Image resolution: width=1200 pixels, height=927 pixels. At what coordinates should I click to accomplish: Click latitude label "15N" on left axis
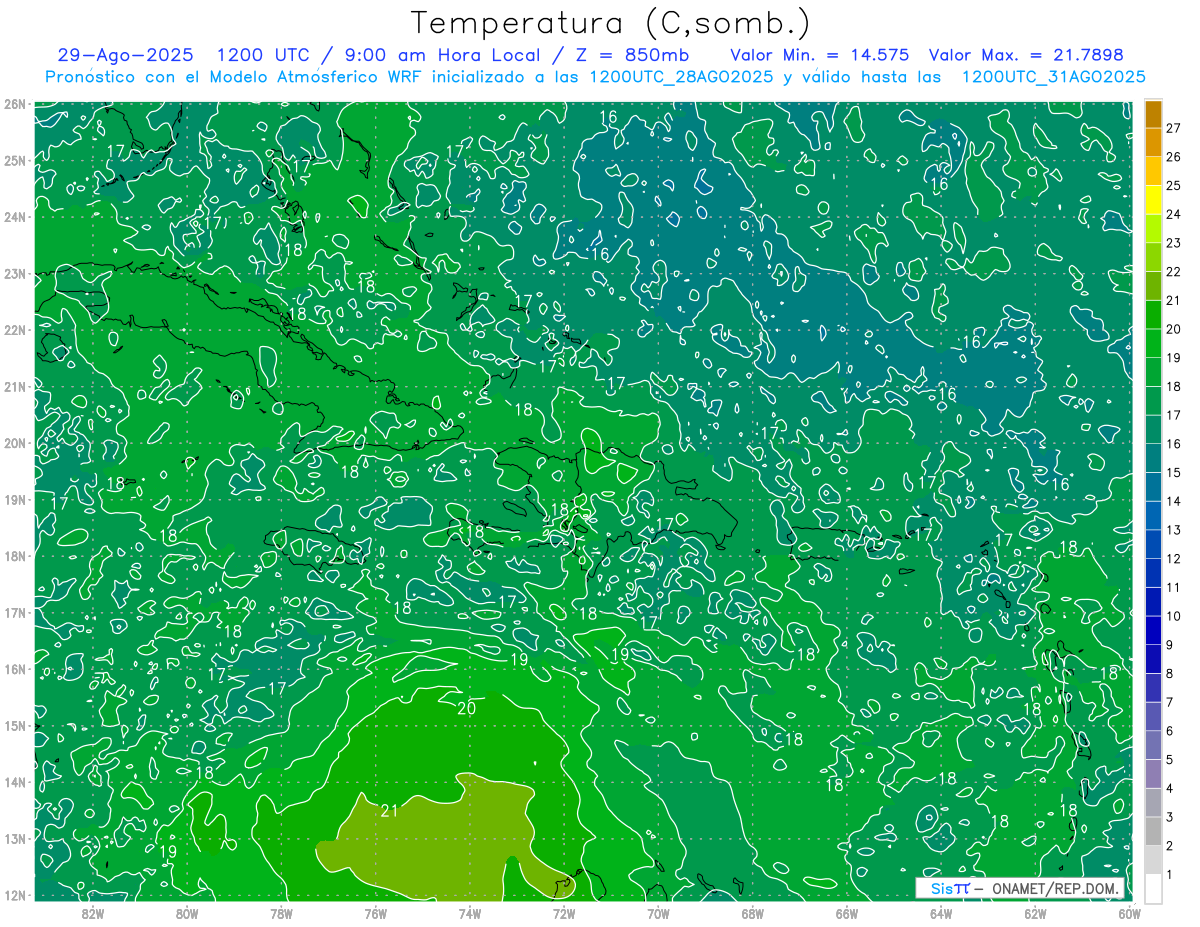[15, 725]
